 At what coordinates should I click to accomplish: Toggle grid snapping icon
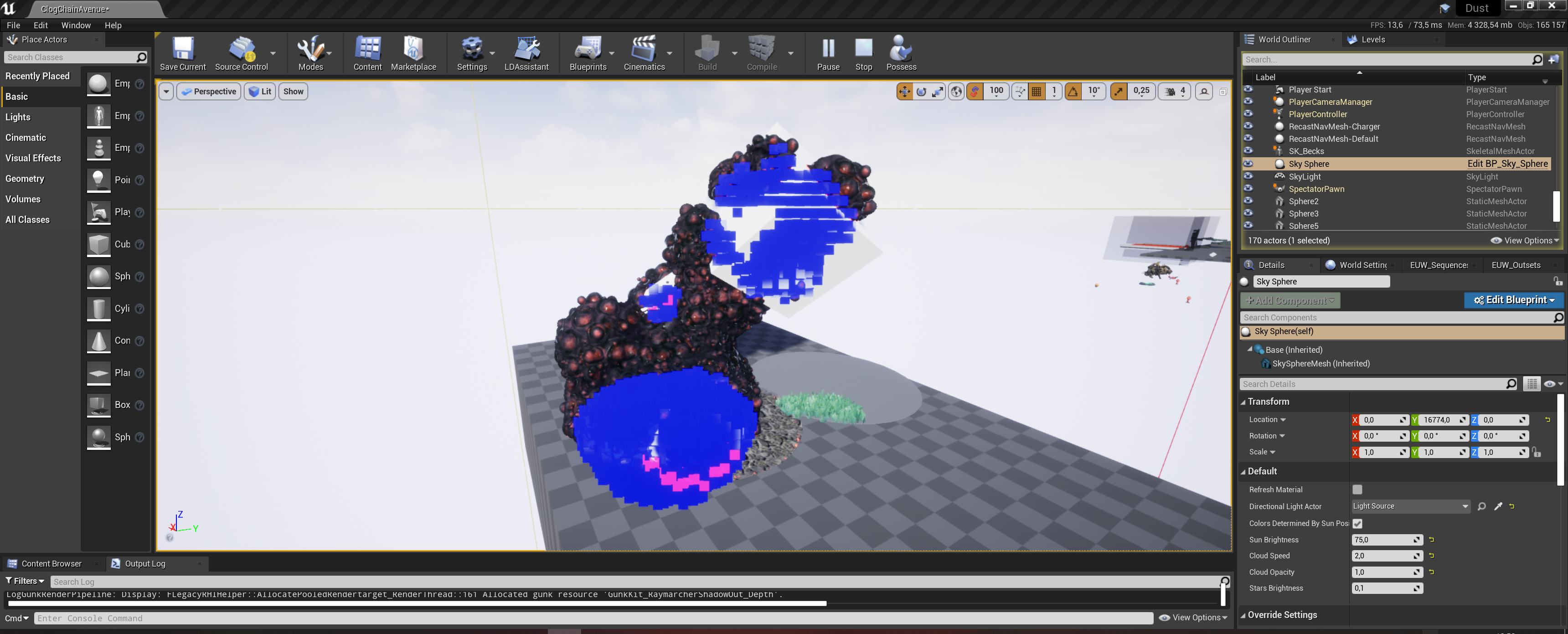click(x=1037, y=91)
